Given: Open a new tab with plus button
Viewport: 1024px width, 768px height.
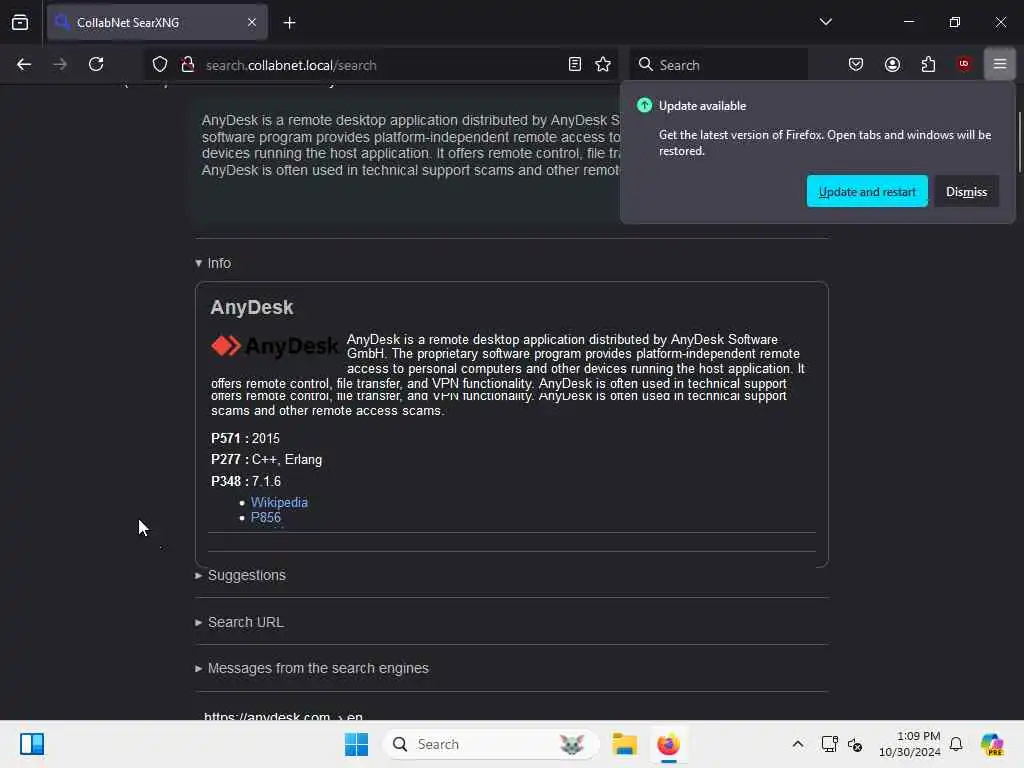Looking at the screenshot, I should pyautogui.click(x=289, y=23).
